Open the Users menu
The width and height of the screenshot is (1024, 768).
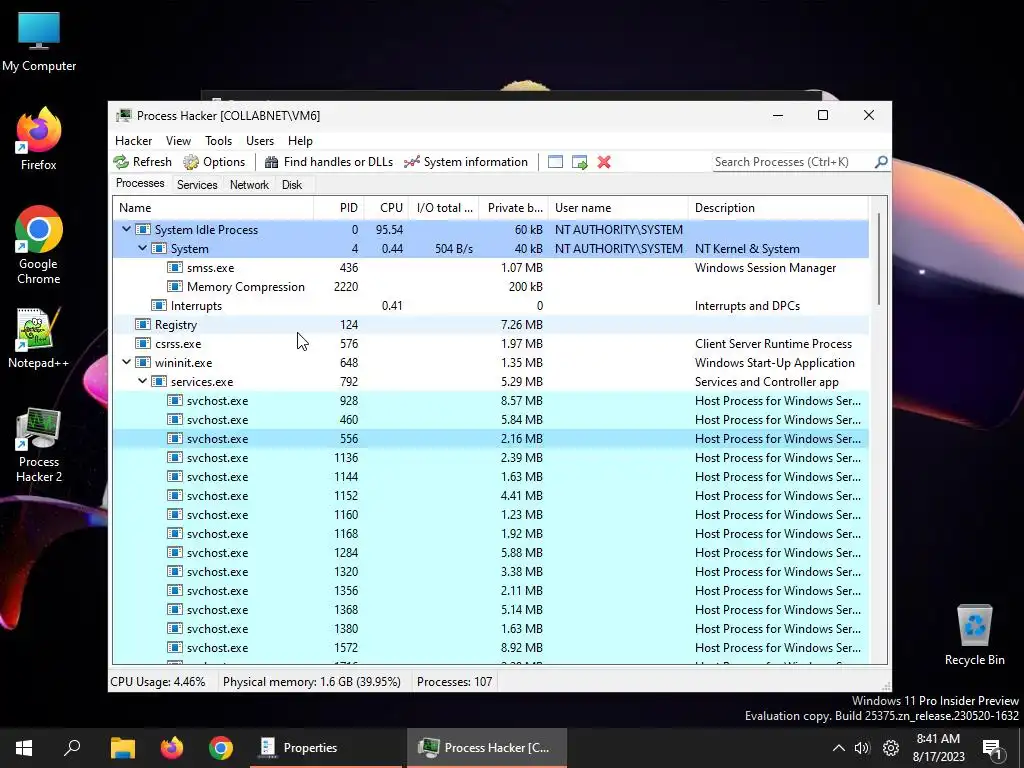click(x=260, y=140)
